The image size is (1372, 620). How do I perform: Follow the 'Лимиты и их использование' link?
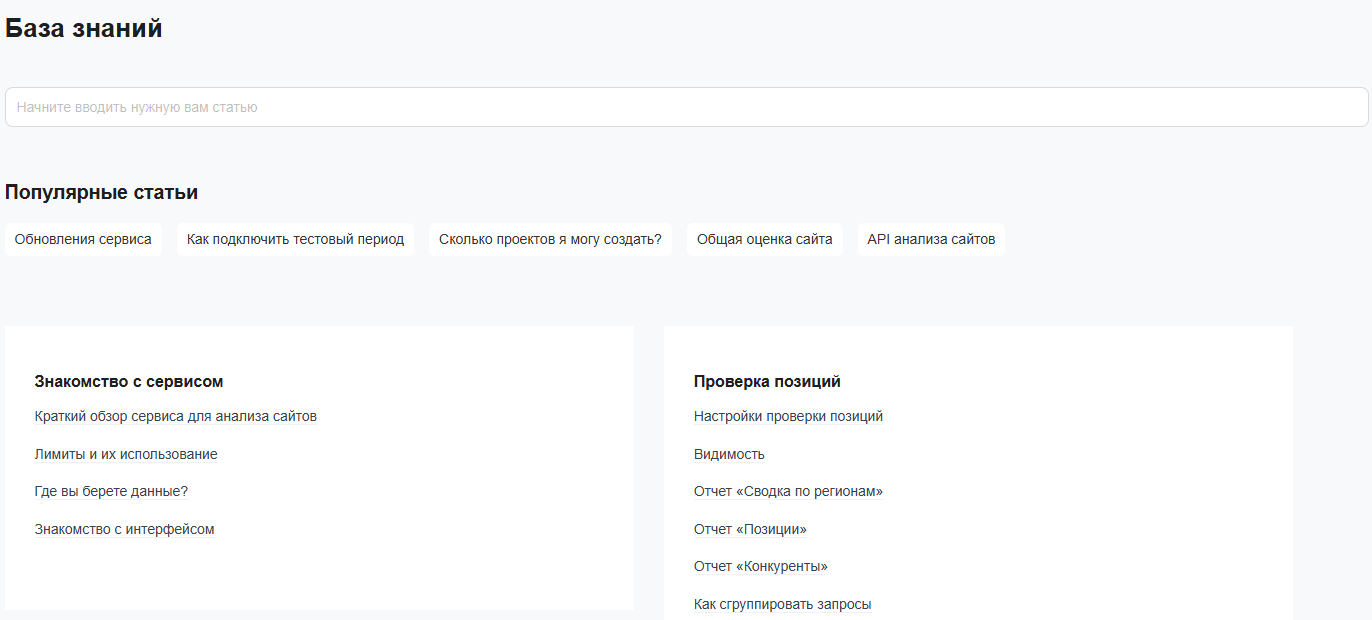point(126,454)
